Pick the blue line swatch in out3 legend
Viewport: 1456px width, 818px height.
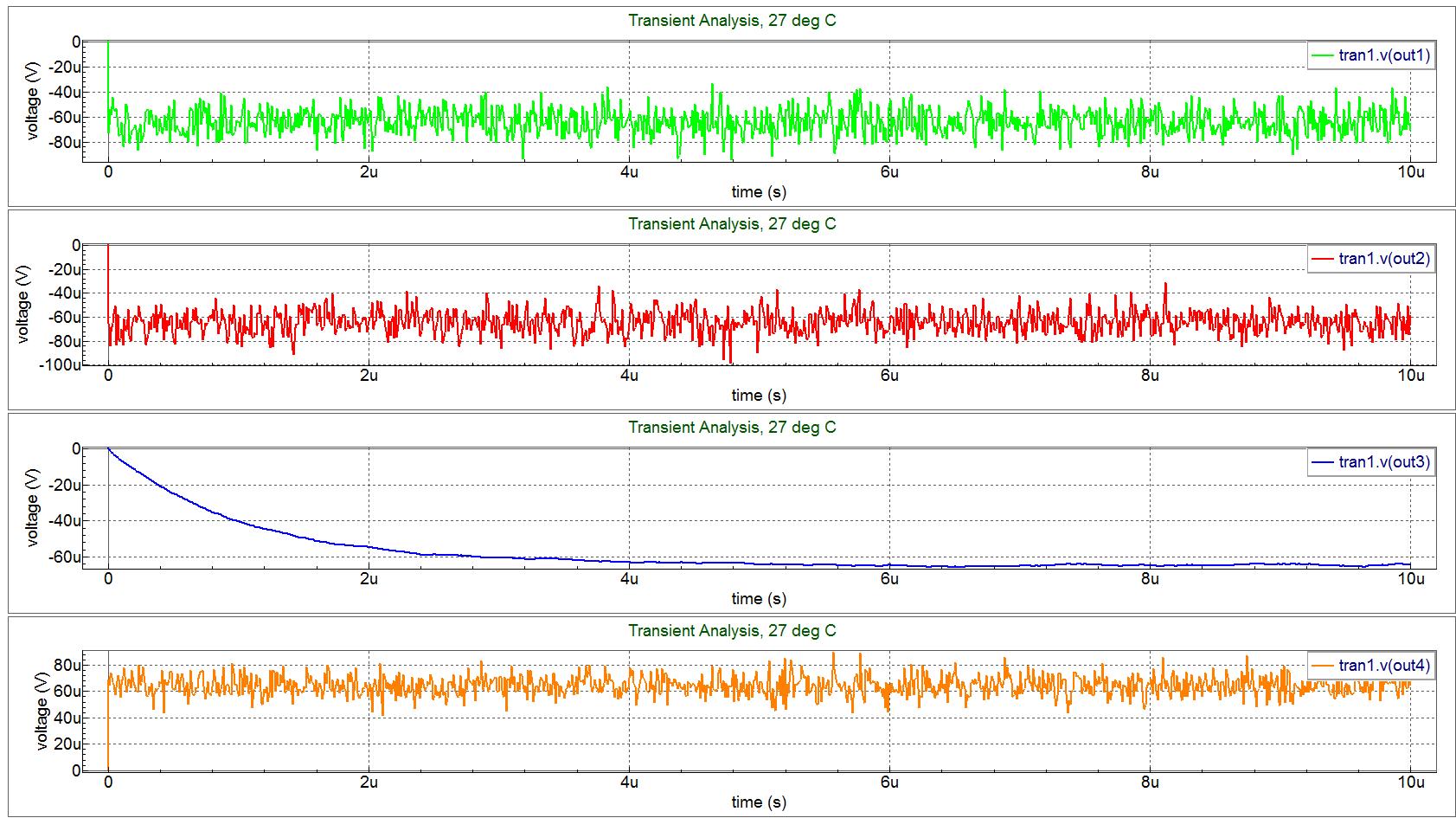(1324, 462)
